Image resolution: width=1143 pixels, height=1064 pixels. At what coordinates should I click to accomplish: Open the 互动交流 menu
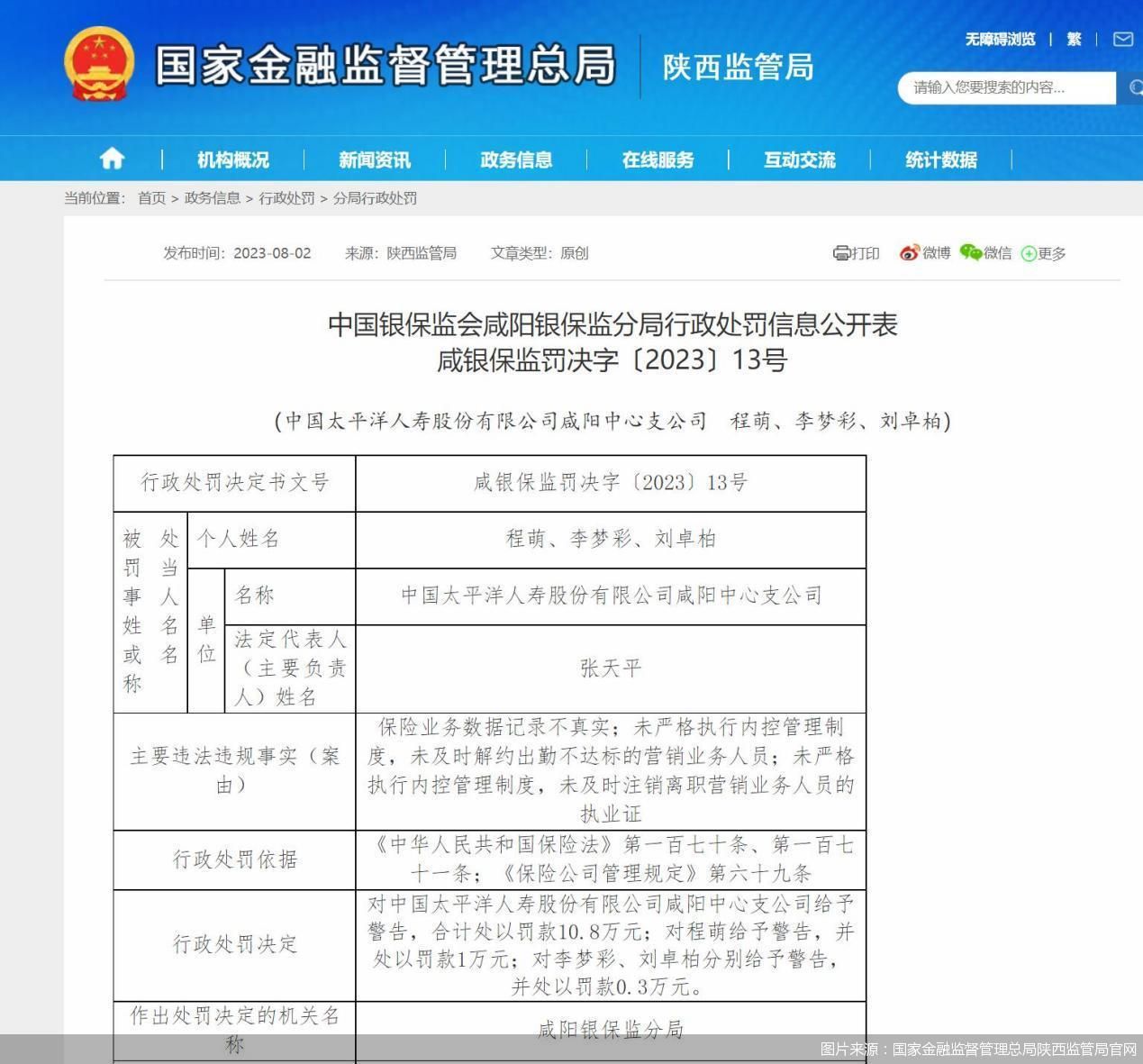coord(799,159)
